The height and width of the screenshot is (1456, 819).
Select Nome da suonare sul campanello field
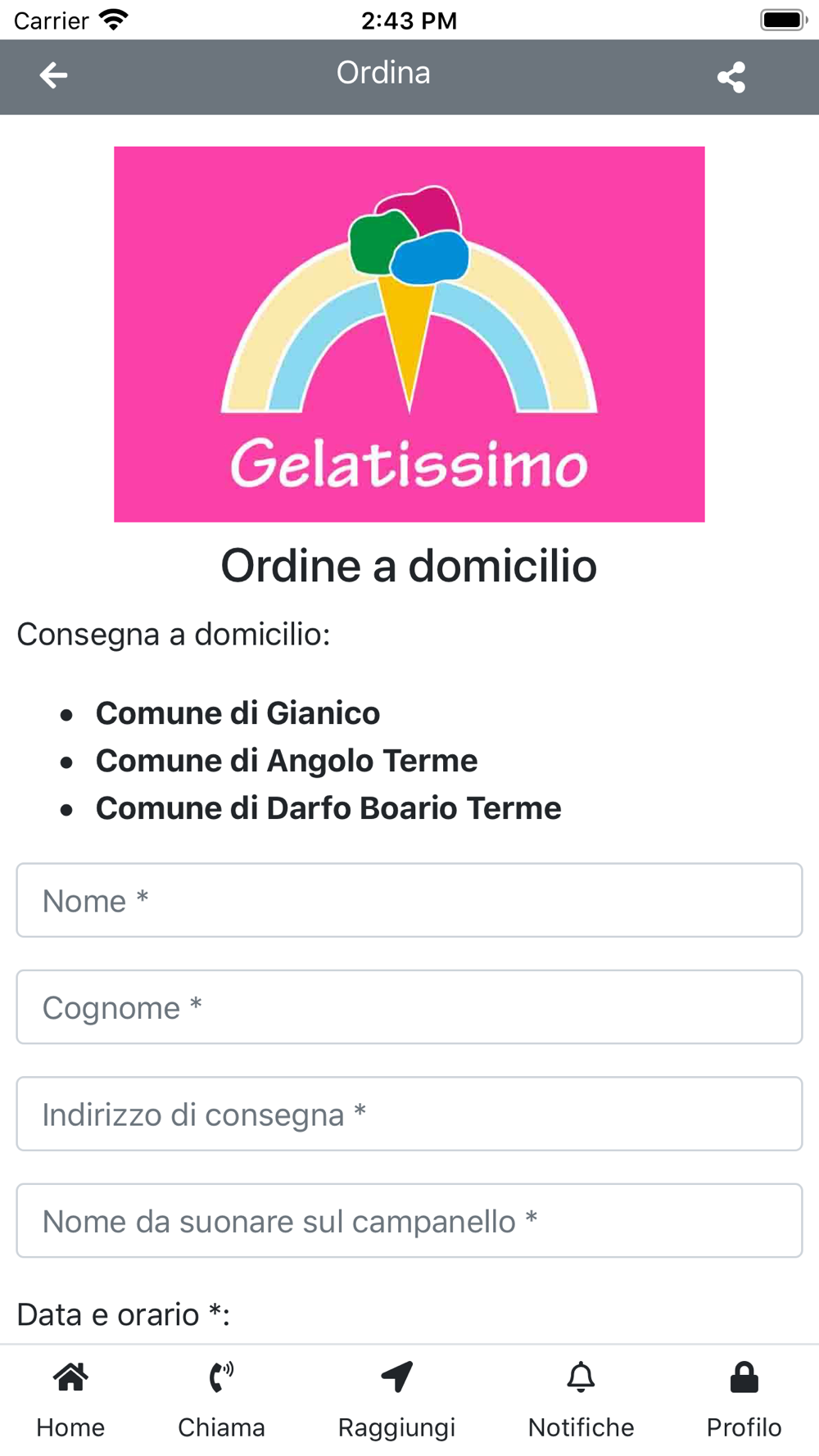point(409,1220)
